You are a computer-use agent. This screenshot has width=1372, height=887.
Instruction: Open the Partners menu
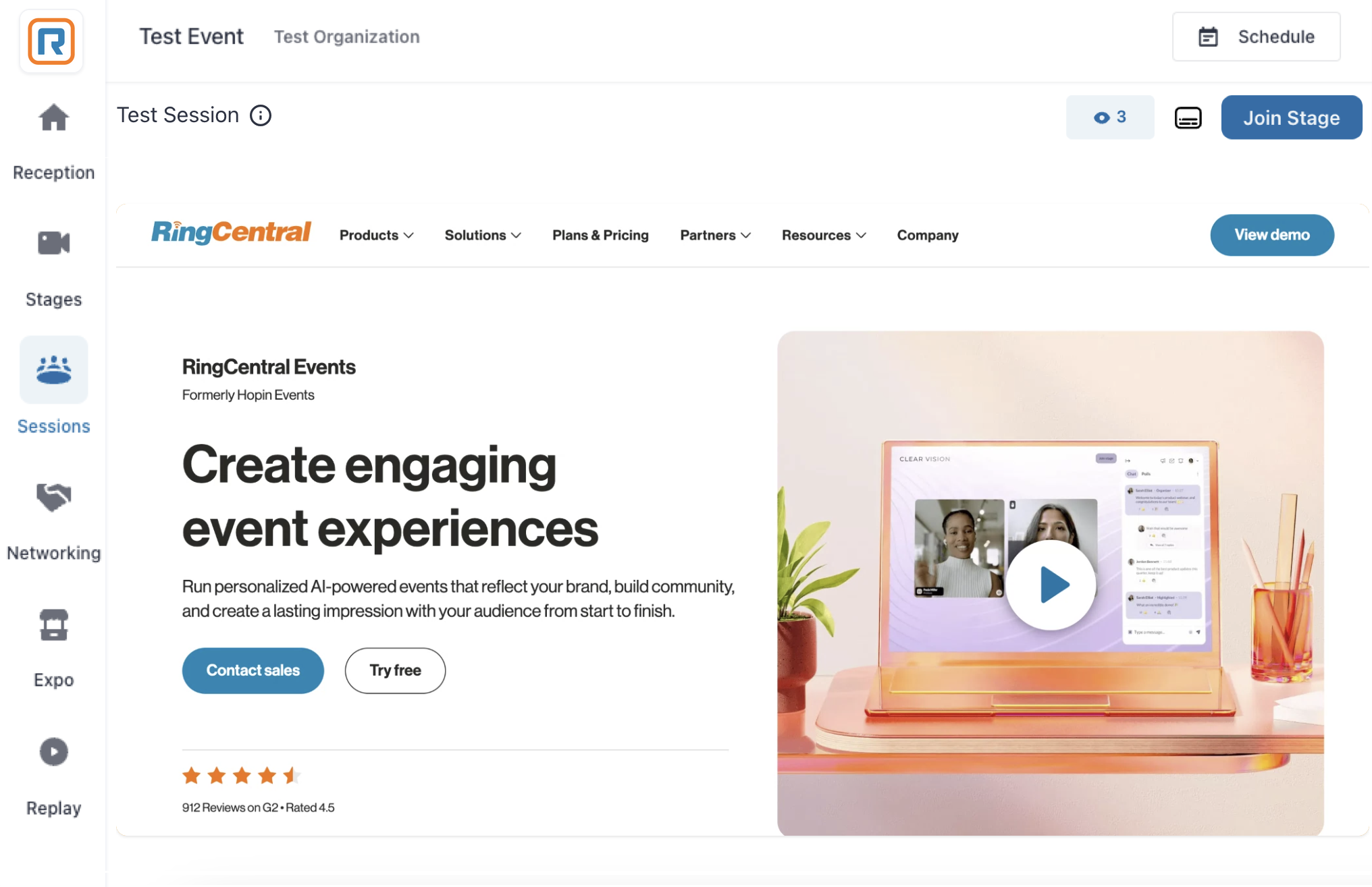715,235
